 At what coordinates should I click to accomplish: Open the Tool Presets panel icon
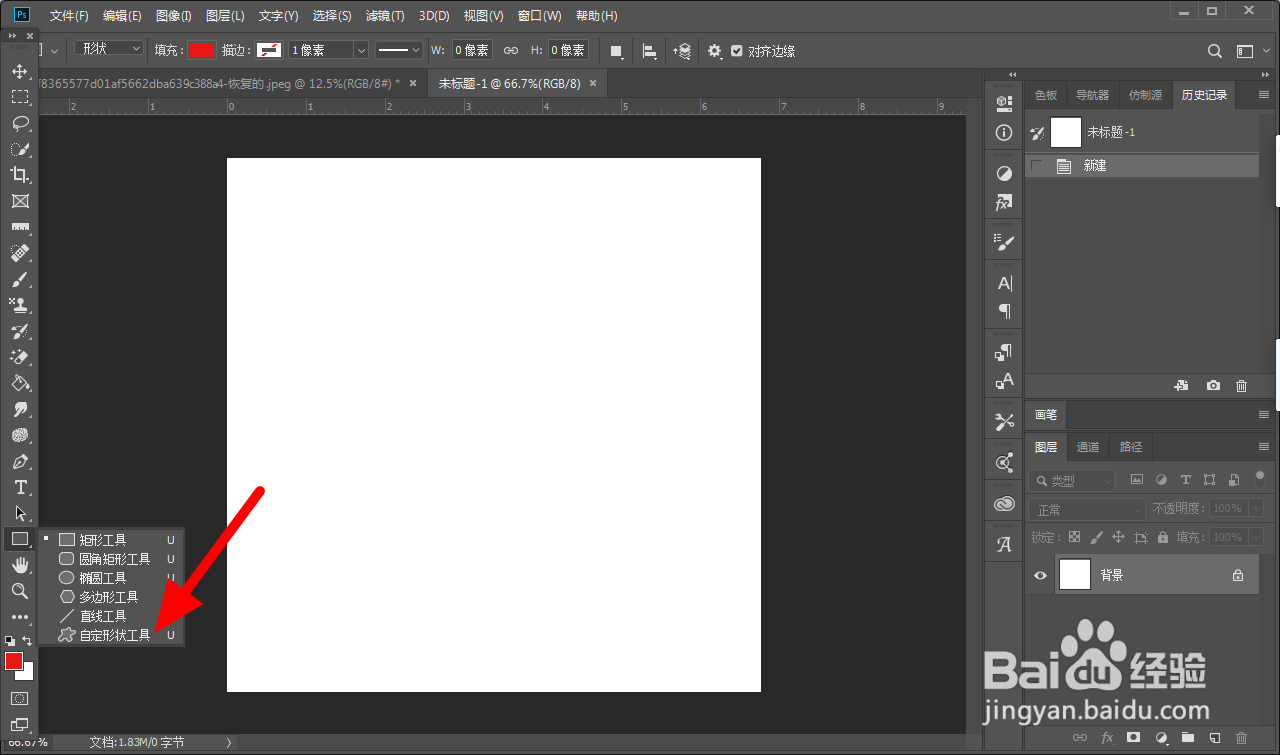(x=1004, y=422)
